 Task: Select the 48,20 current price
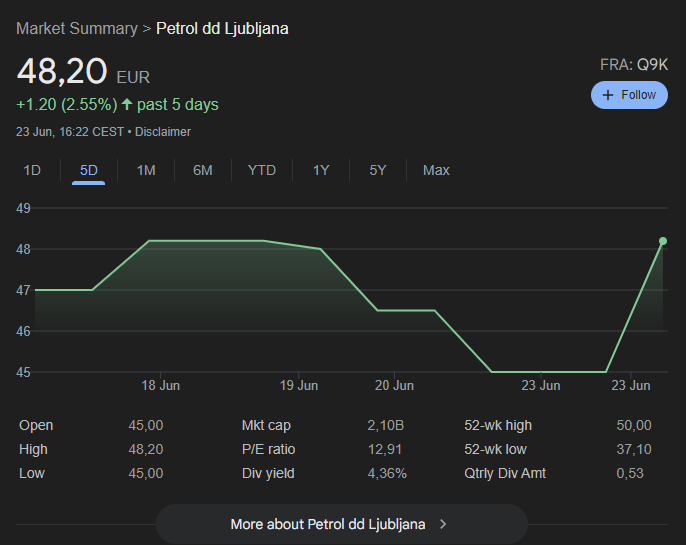pos(62,71)
